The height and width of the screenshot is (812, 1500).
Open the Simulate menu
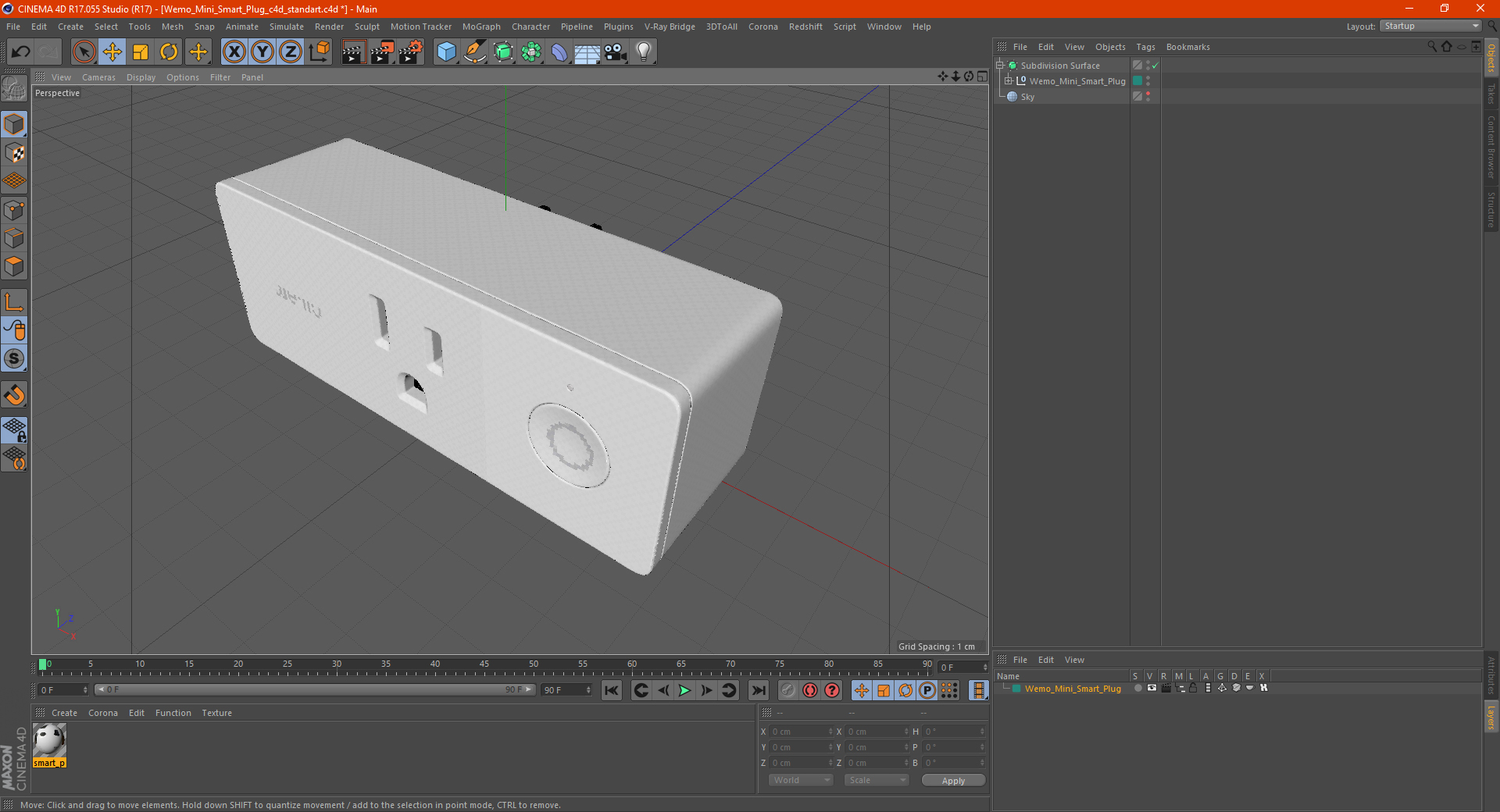click(x=287, y=27)
